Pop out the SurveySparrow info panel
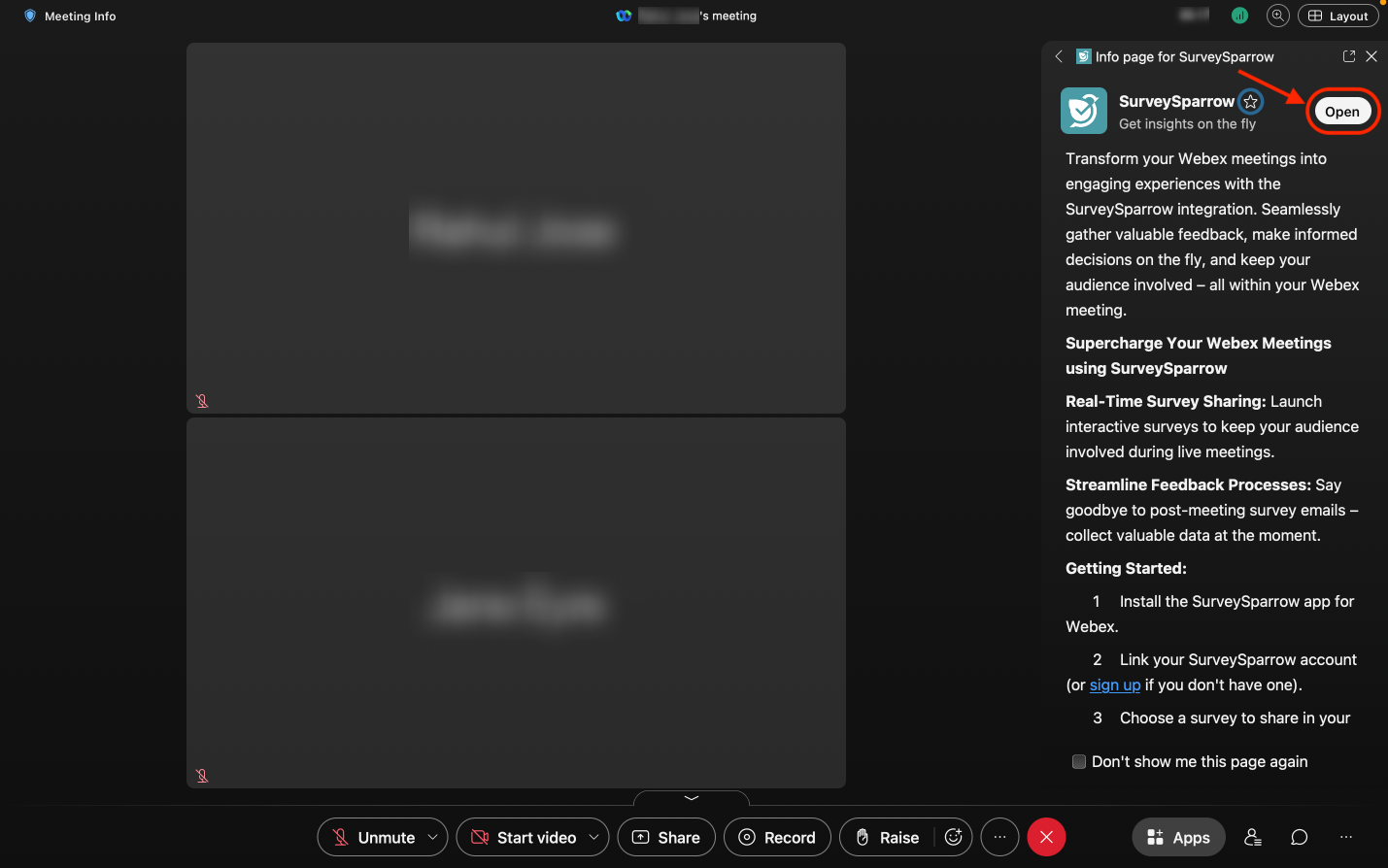Viewport: 1388px width, 868px height. point(1348,56)
